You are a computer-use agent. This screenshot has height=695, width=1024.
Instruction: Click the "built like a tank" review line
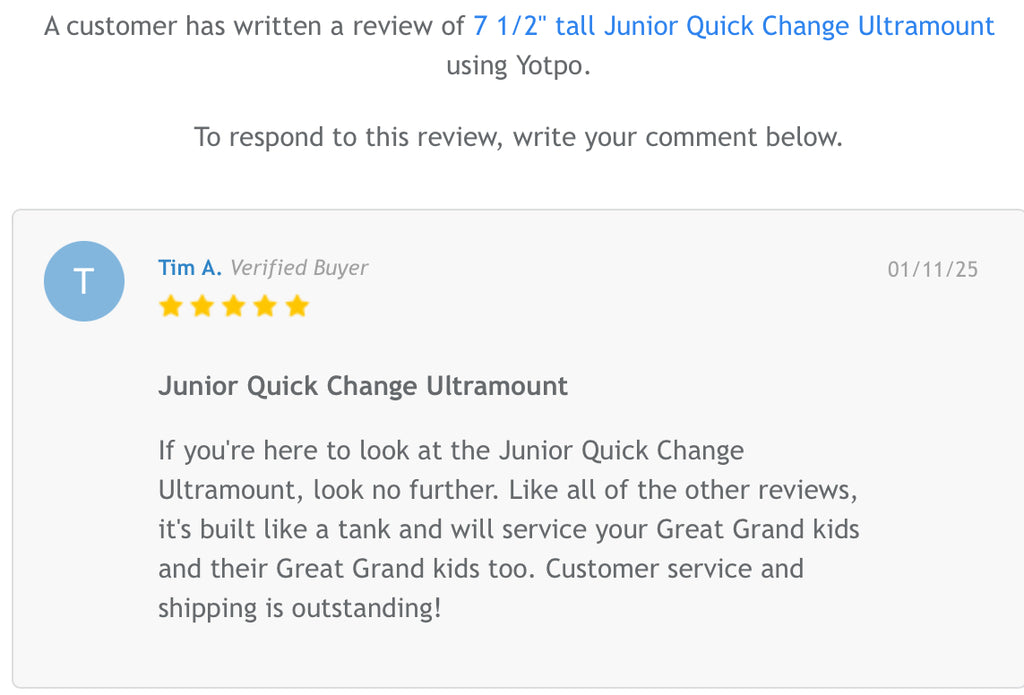point(508,529)
